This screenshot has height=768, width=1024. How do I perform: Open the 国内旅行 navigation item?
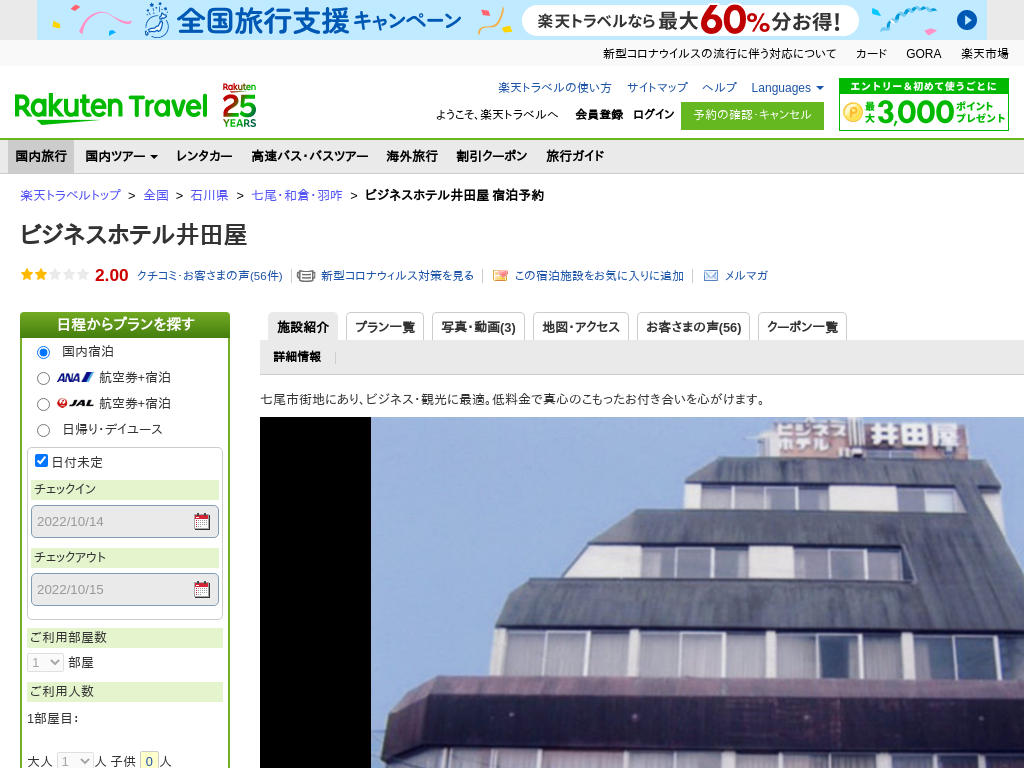point(41,156)
